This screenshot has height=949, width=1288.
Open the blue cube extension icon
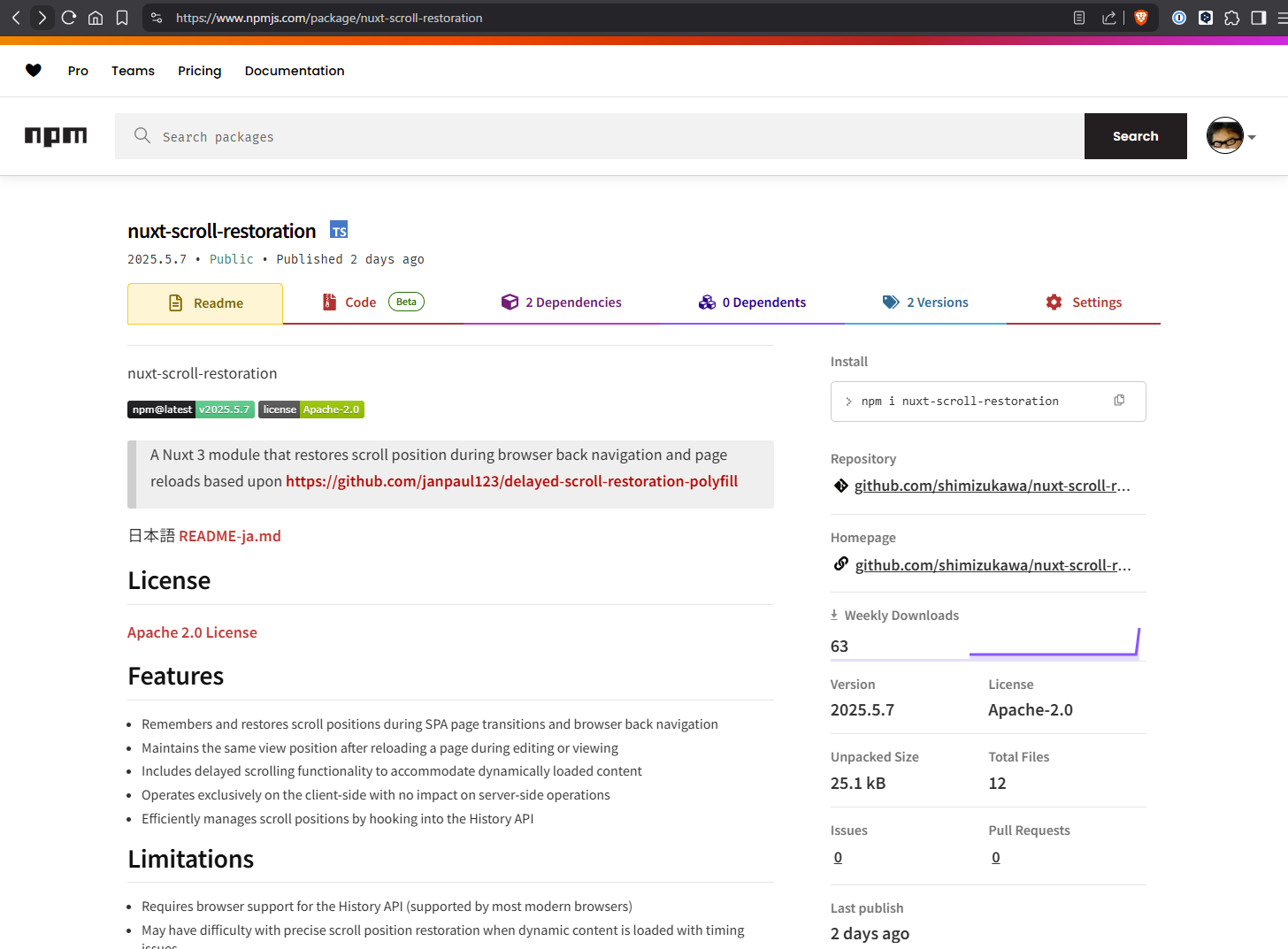(x=1206, y=18)
